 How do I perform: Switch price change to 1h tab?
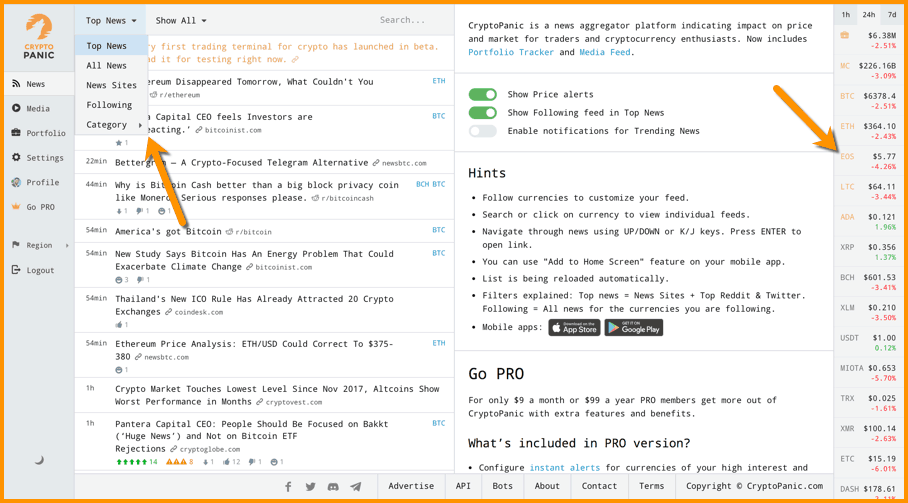(x=845, y=15)
